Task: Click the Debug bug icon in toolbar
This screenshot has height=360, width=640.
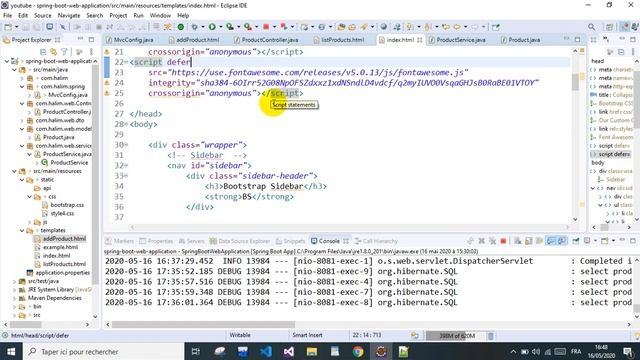Action: click(x=195, y=27)
